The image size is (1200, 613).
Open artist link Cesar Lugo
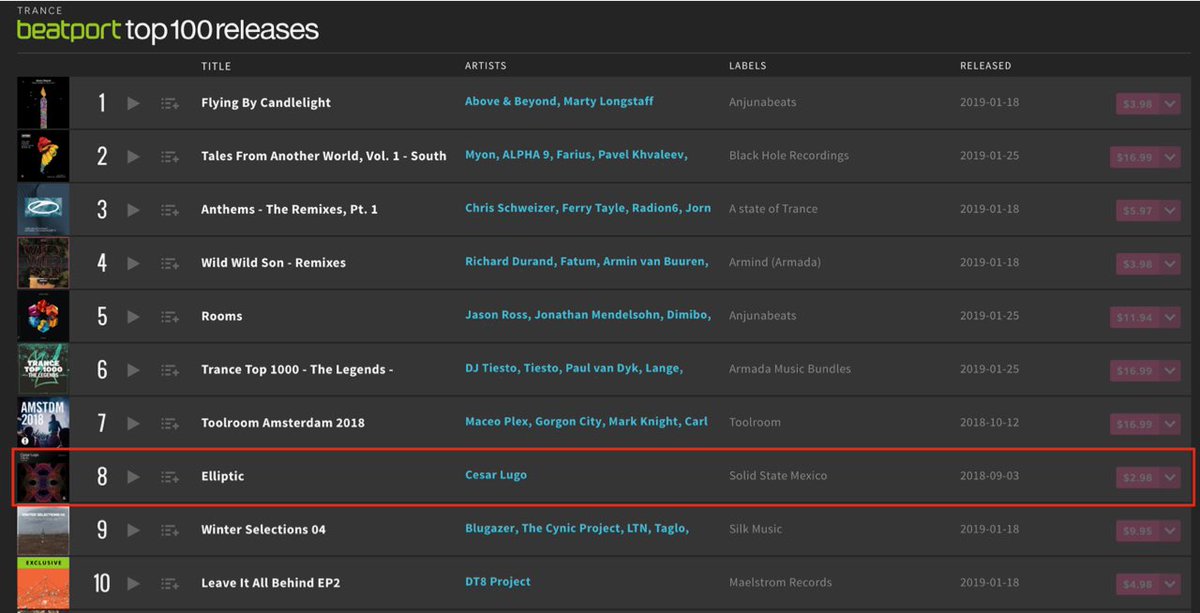click(496, 475)
